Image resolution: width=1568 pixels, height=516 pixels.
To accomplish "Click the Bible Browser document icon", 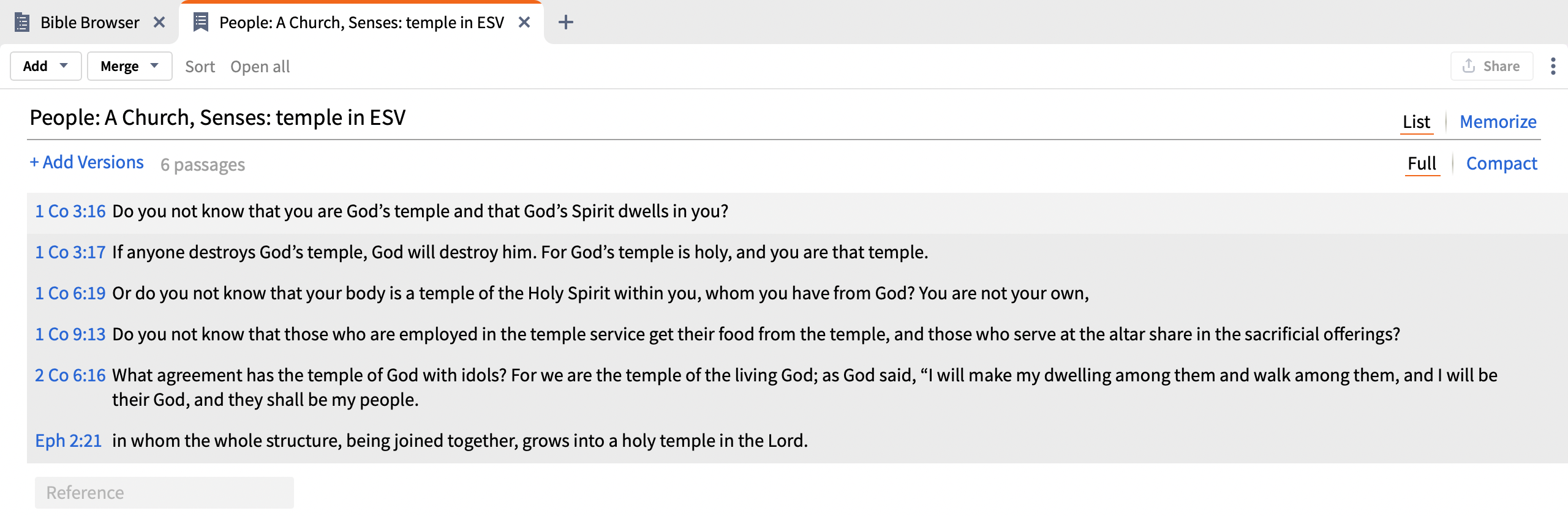I will (x=22, y=23).
